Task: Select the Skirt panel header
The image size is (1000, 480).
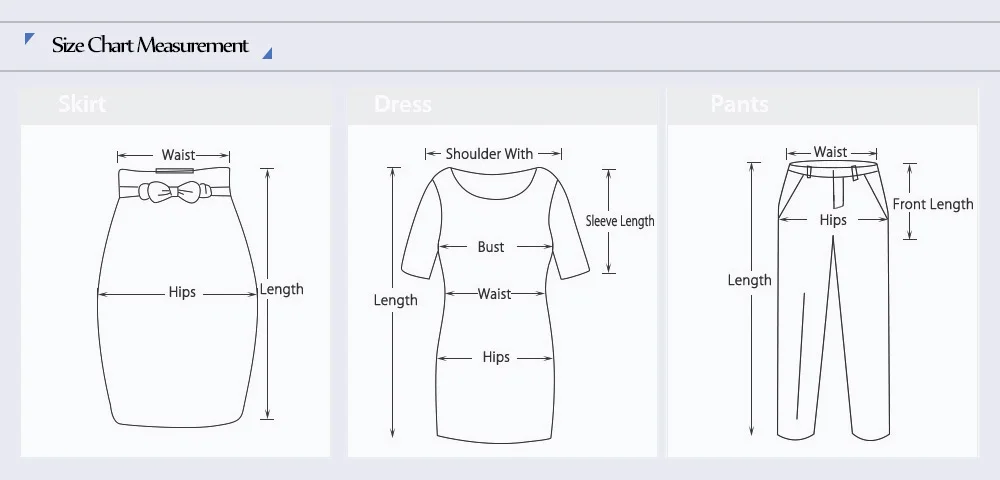Action: [175, 105]
